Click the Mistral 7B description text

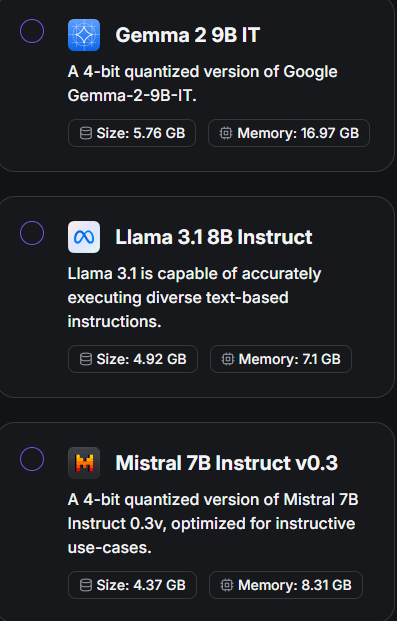pos(213,524)
